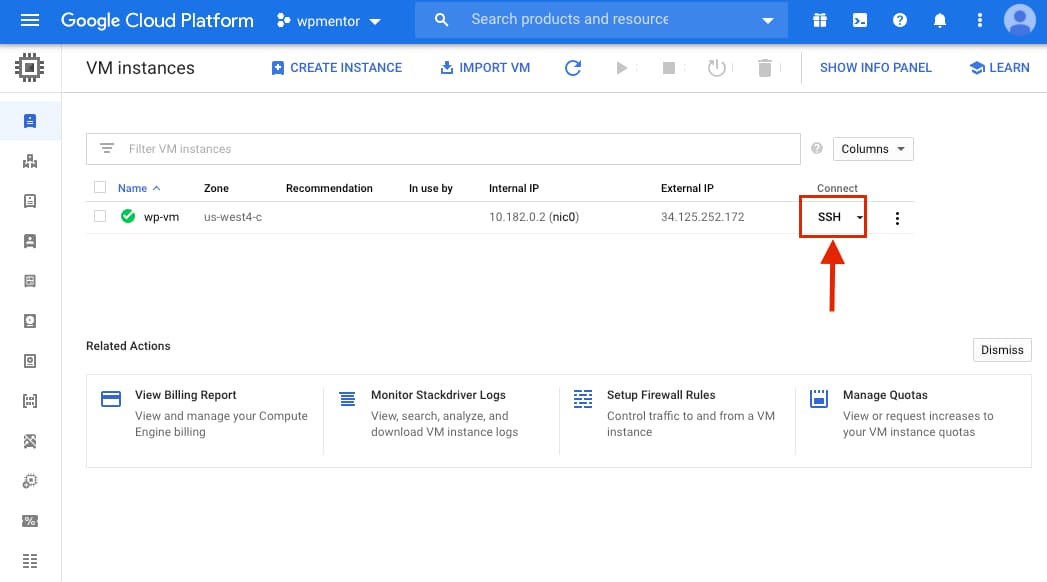1047x582 pixels.
Task: Activate Cloud Shell terminal icon
Action: point(860,21)
